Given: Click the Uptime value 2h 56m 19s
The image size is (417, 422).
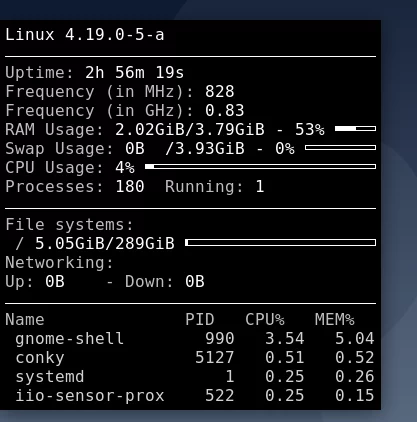Looking at the screenshot, I should click(x=135, y=73).
